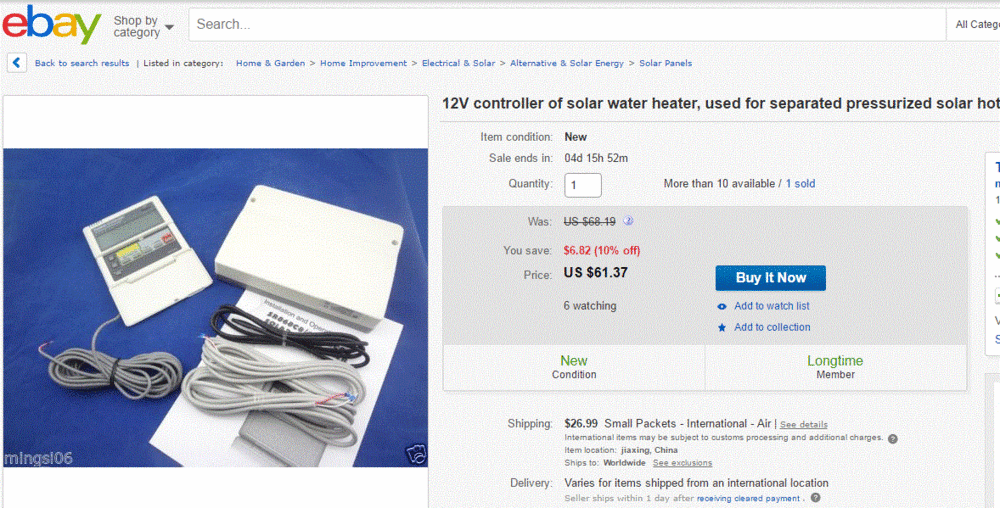Open the Home & Garden breadcrumb
The height and width of the screenshot is (508, 1000).
point(270,63)
